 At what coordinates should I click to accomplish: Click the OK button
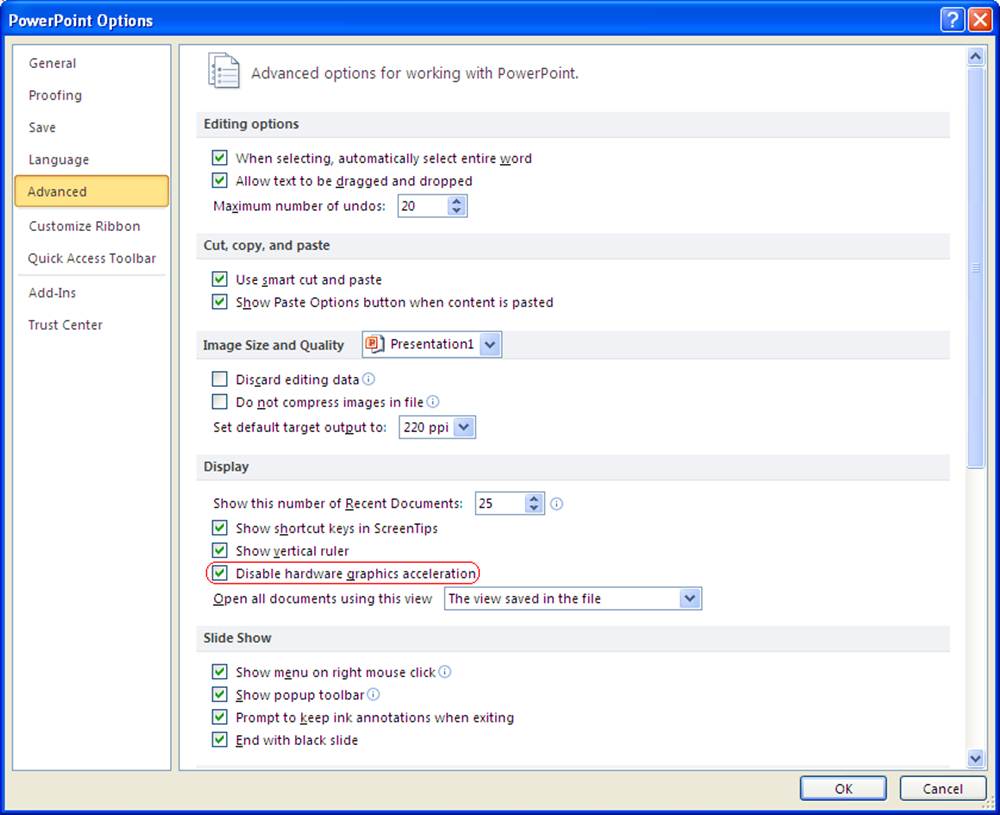click(842, 788)
